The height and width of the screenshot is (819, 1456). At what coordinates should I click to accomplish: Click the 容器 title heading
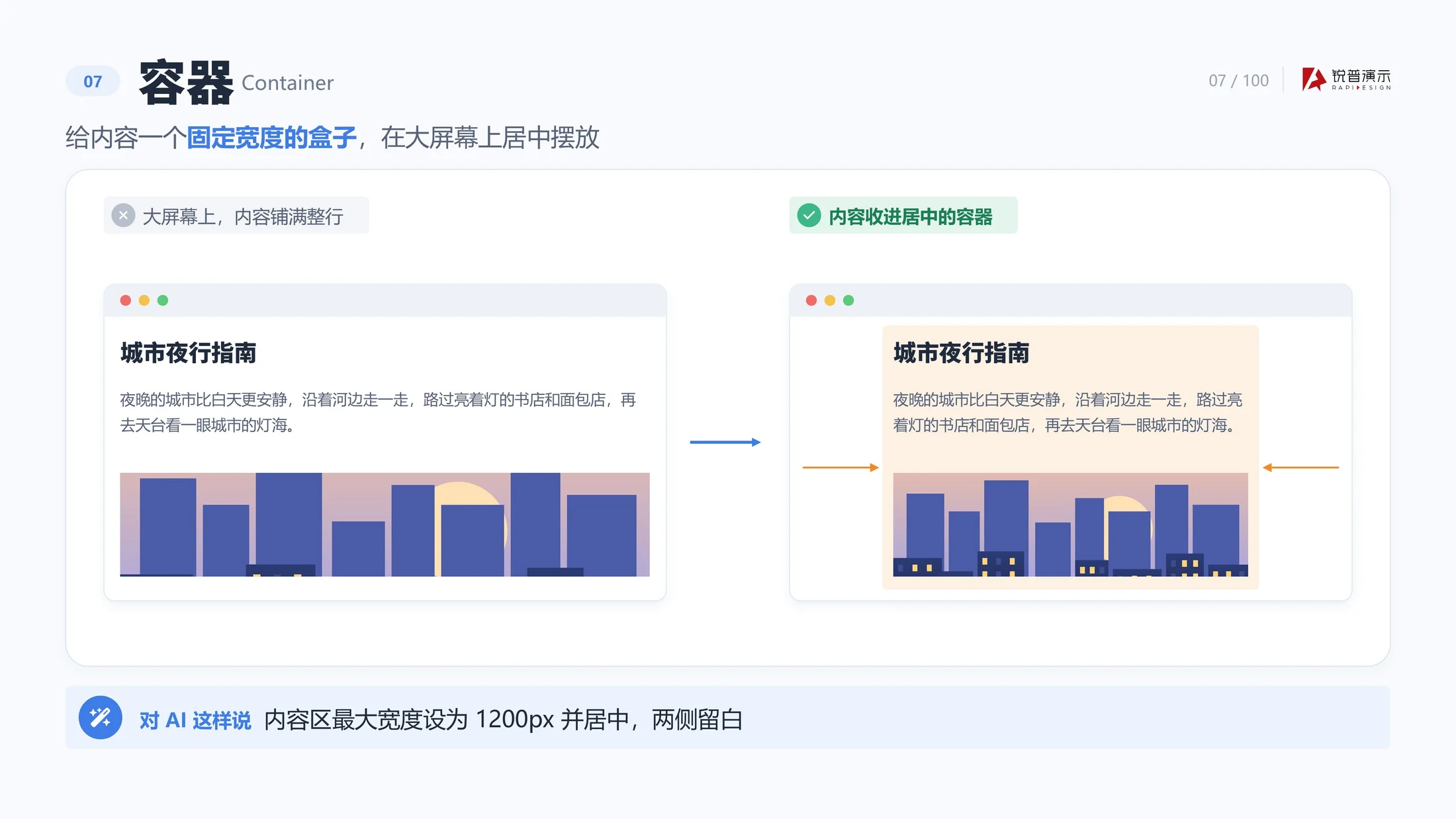click(x=186, y=82)
